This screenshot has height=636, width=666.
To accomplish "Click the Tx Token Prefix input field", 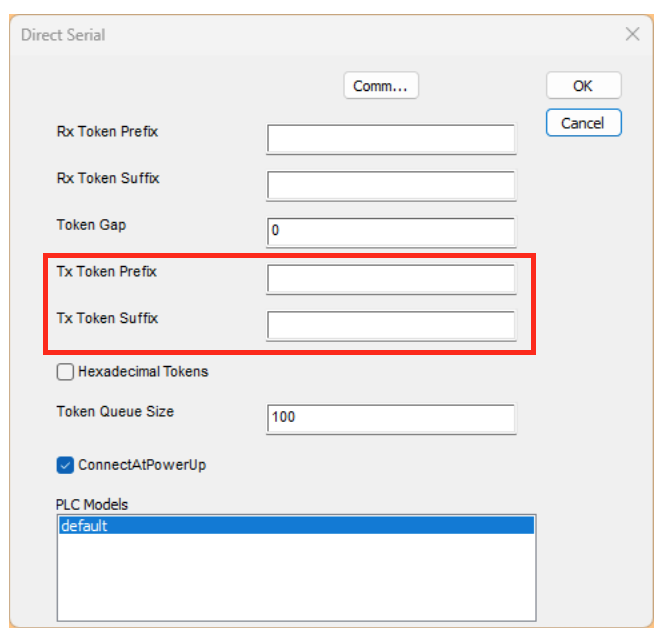I will click(x=391, y=278).
